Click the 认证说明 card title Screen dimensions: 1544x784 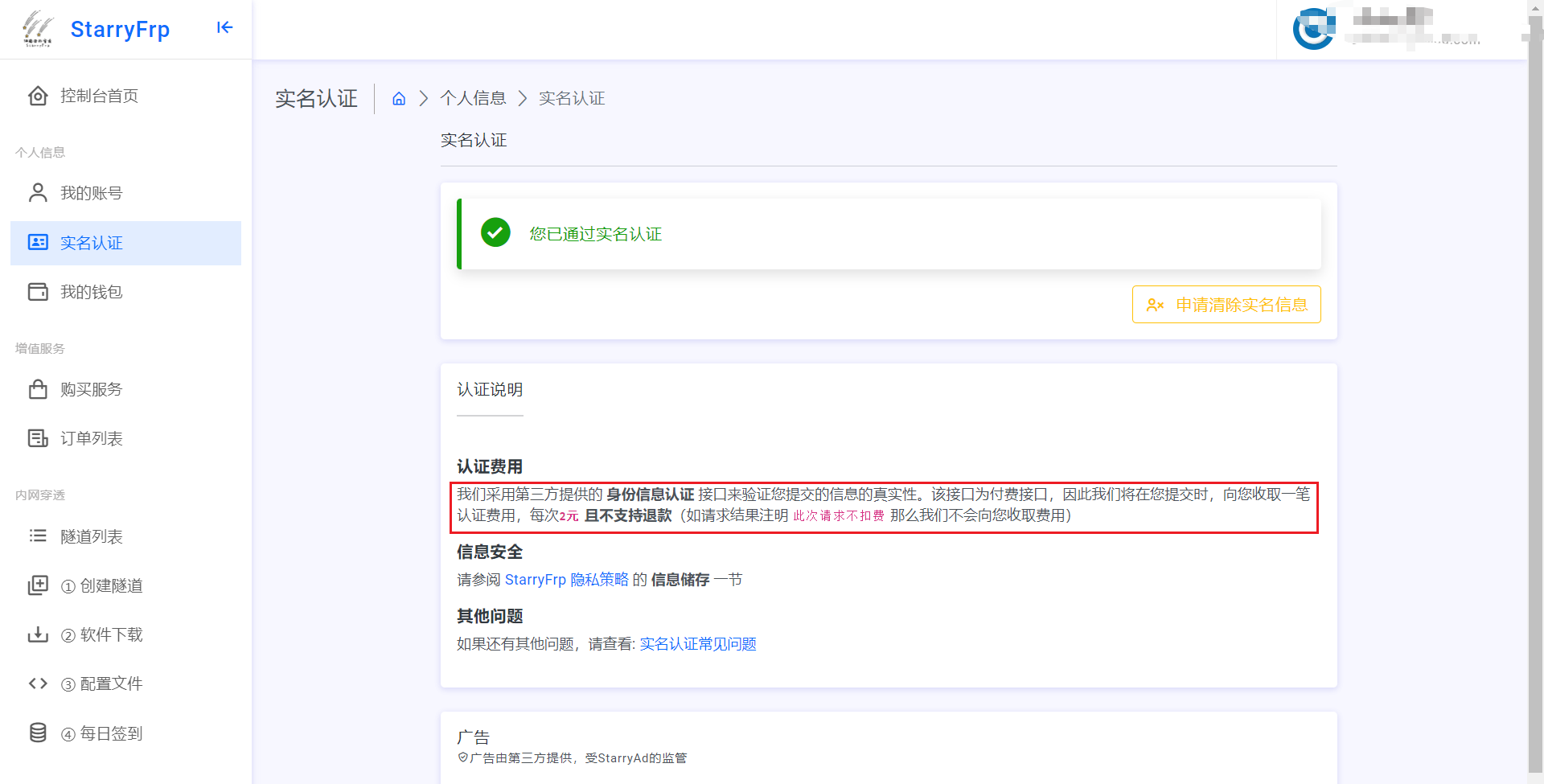[490, 389]
